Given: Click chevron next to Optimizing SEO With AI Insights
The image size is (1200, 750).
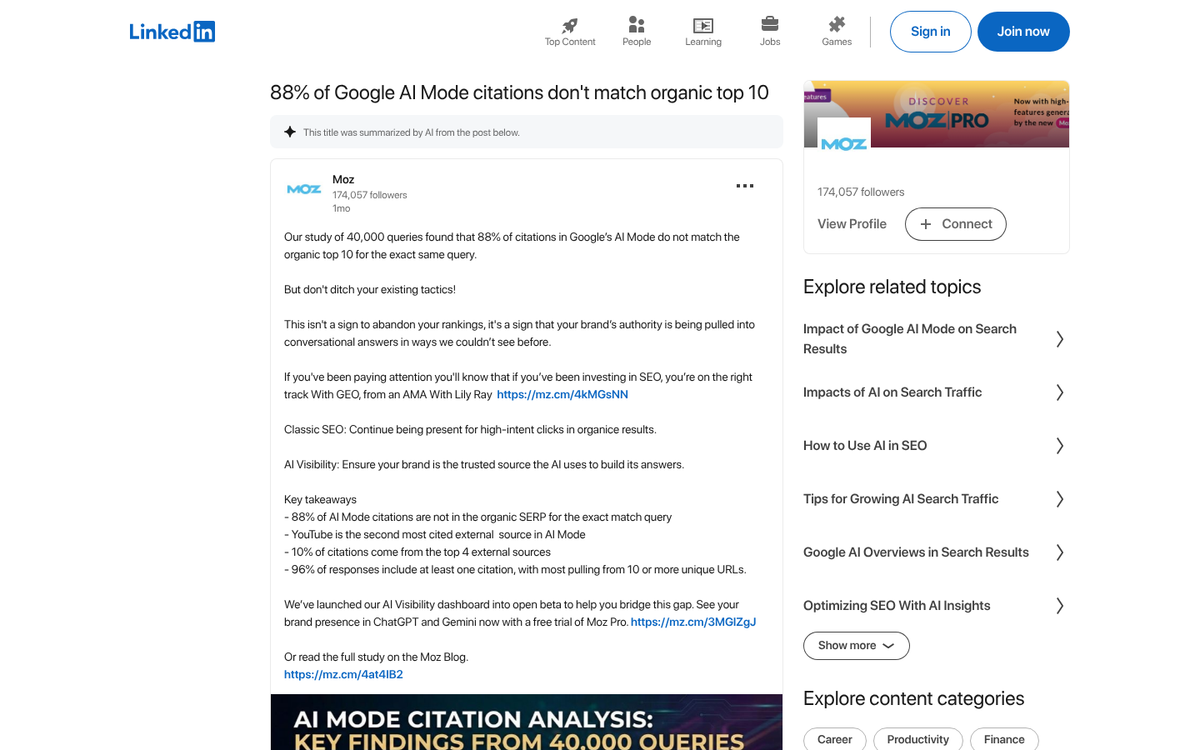Looking at the screenshot, I should point(1059,606).
